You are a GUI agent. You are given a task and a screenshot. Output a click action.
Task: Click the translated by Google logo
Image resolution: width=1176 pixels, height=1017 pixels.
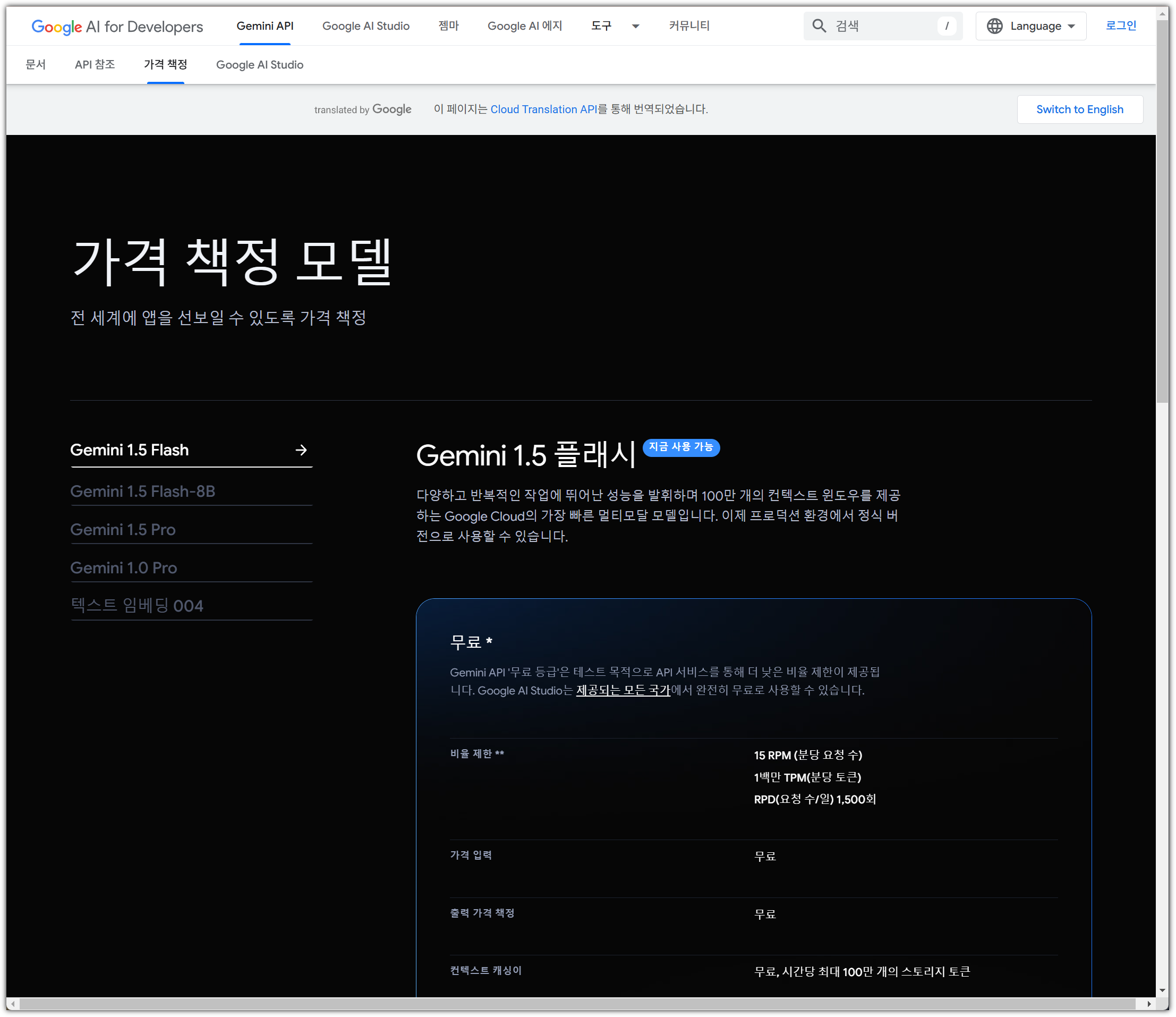tap(363, 109)
